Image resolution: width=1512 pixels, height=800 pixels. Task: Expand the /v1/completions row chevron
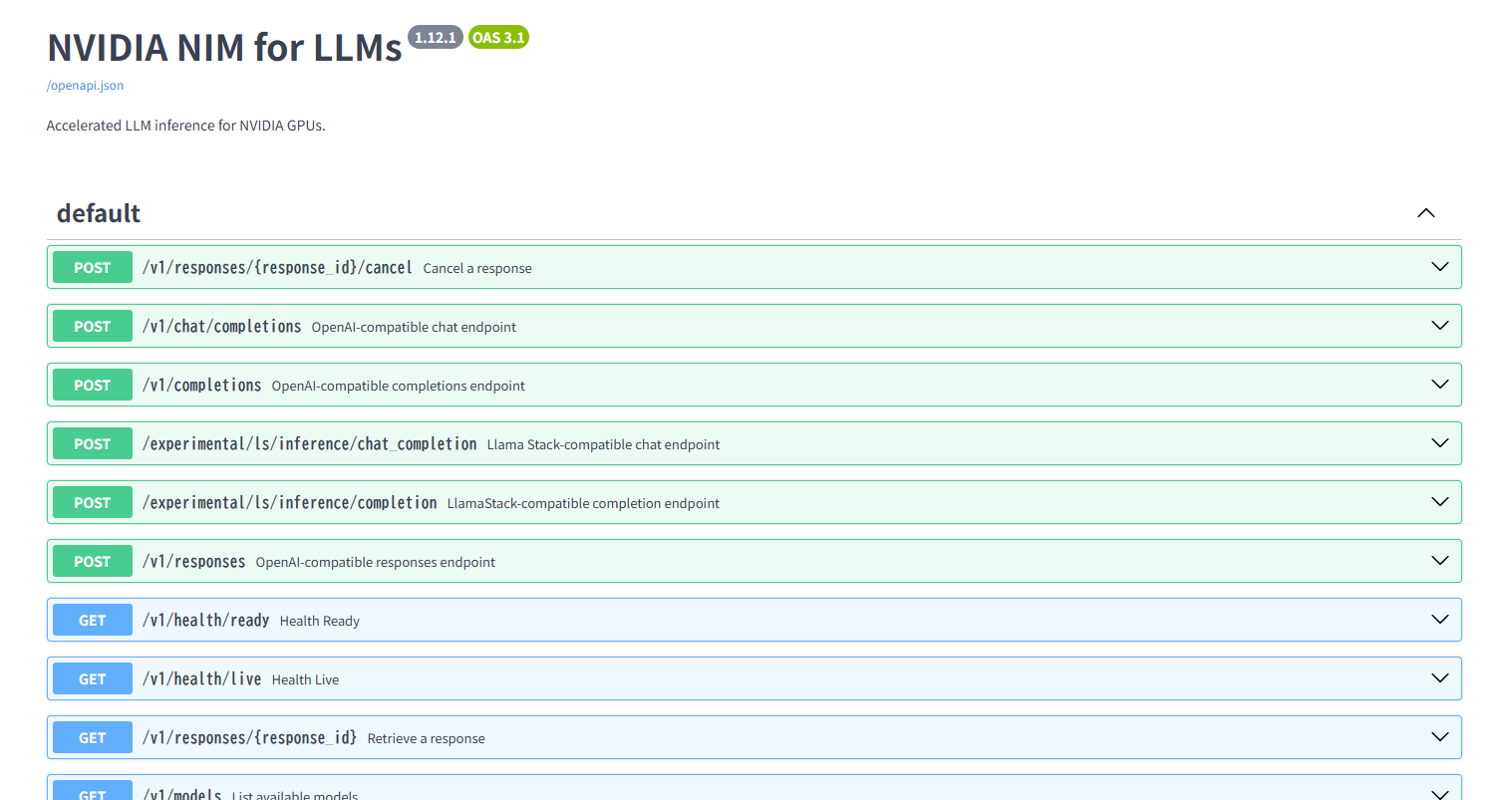(x=1440, y=385)
